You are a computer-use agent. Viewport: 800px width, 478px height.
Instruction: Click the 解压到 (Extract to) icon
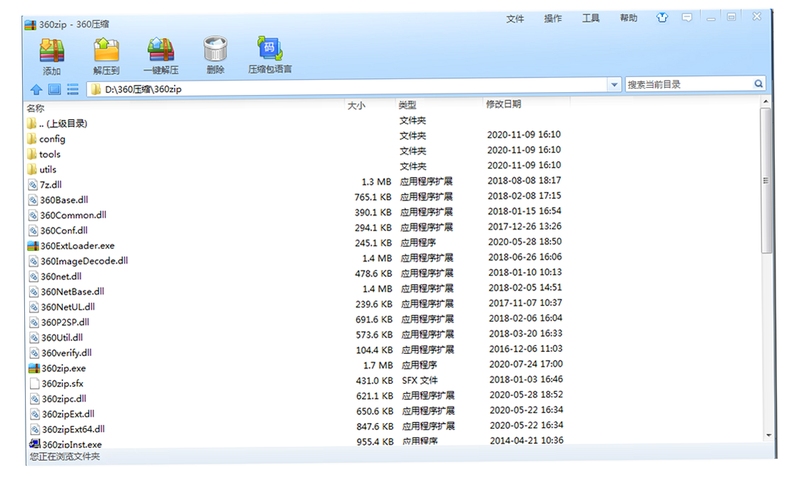(106, 50)
